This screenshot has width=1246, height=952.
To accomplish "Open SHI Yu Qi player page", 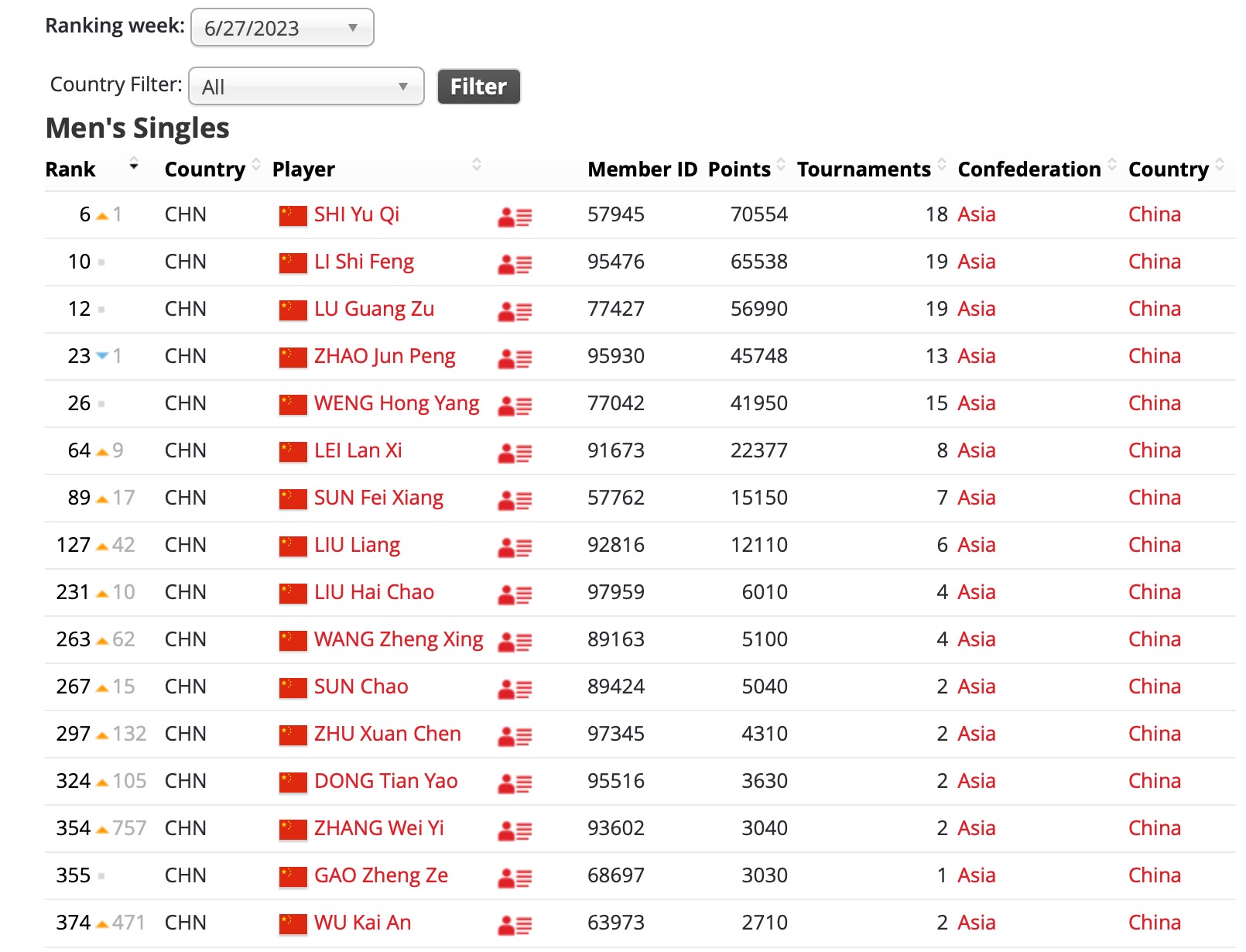I will (x=357, y=214).
